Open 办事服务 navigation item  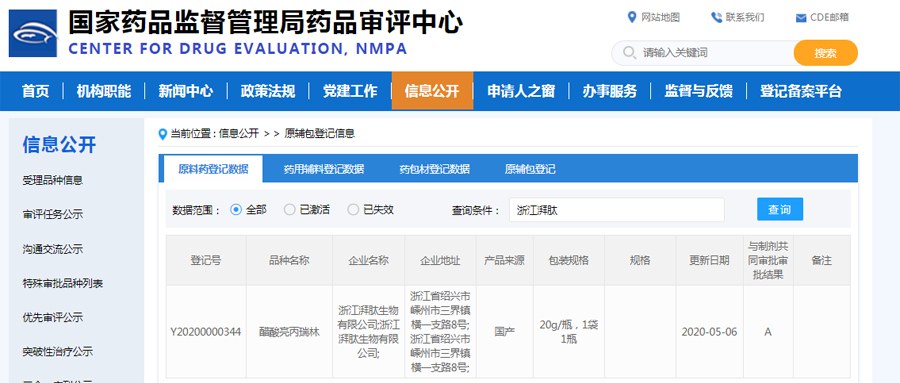tap(610, 91)
